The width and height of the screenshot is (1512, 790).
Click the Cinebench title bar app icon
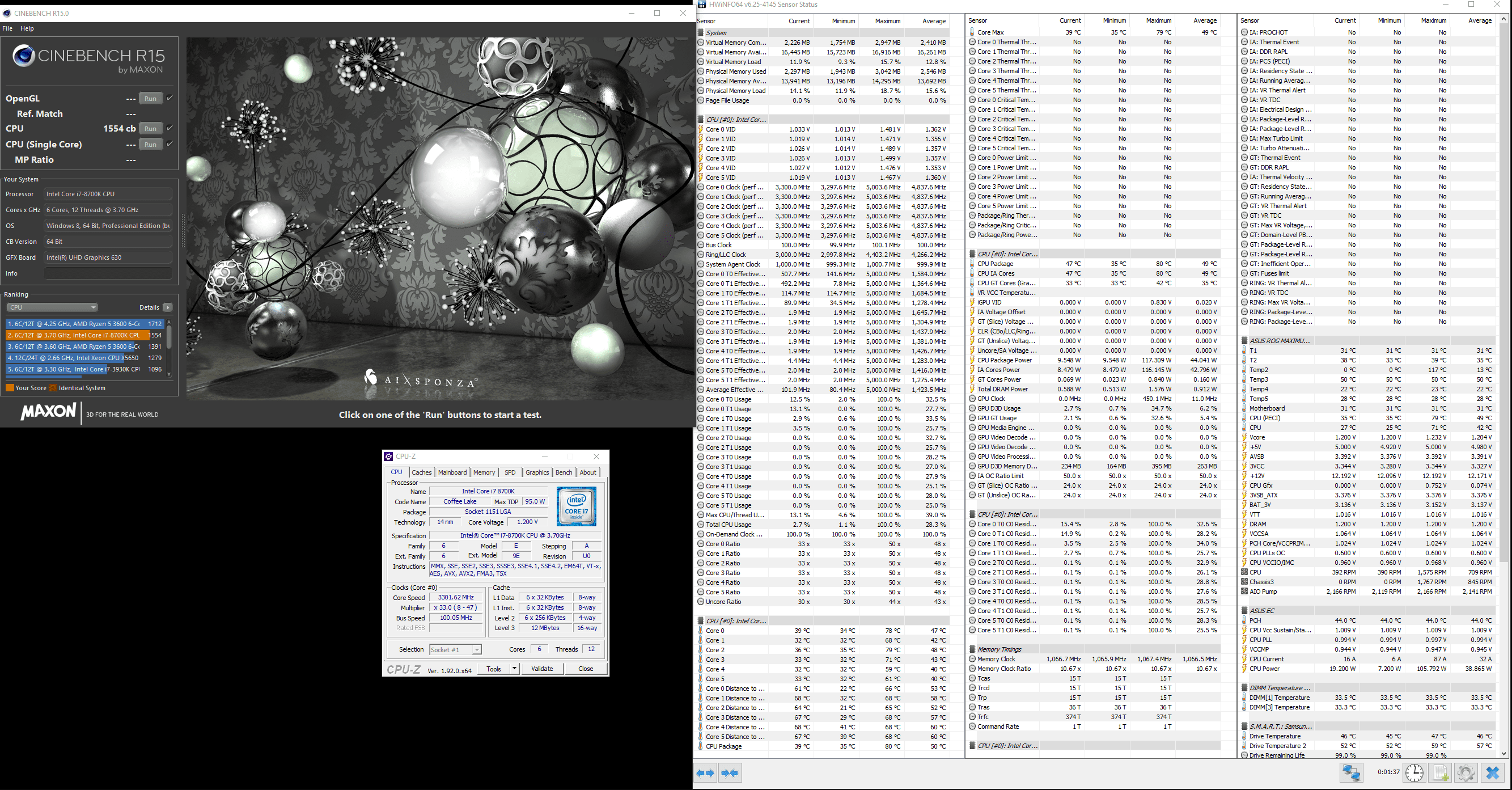click(7, 13)
